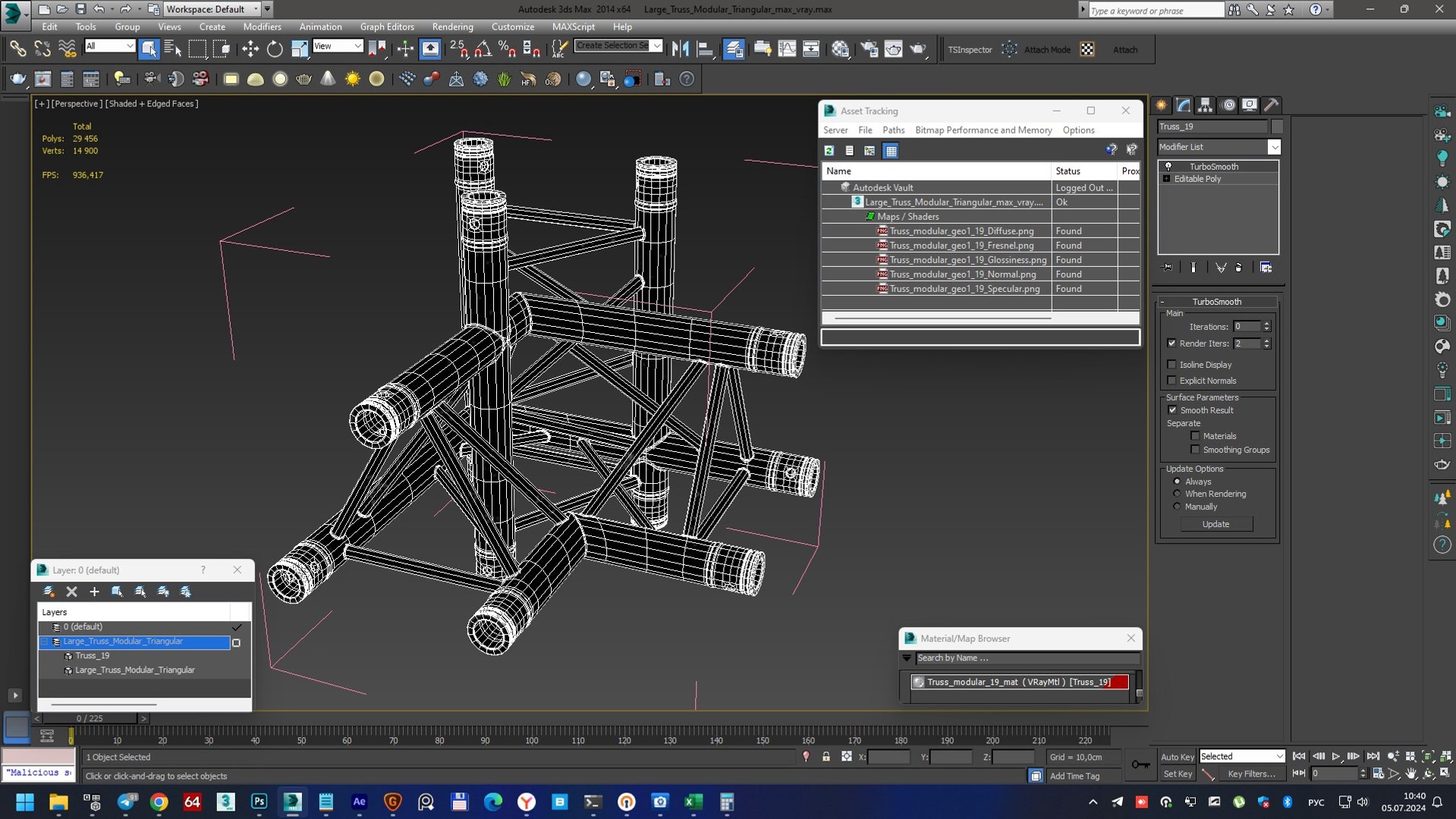
Task: Open the key filter Selected dropdown
Action: [1241, 756]
